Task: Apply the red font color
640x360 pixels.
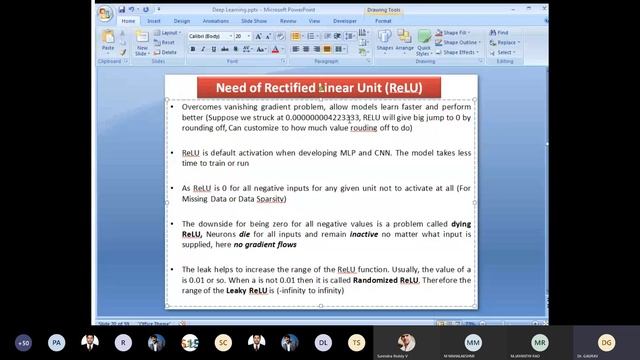Action: [276, 49]
